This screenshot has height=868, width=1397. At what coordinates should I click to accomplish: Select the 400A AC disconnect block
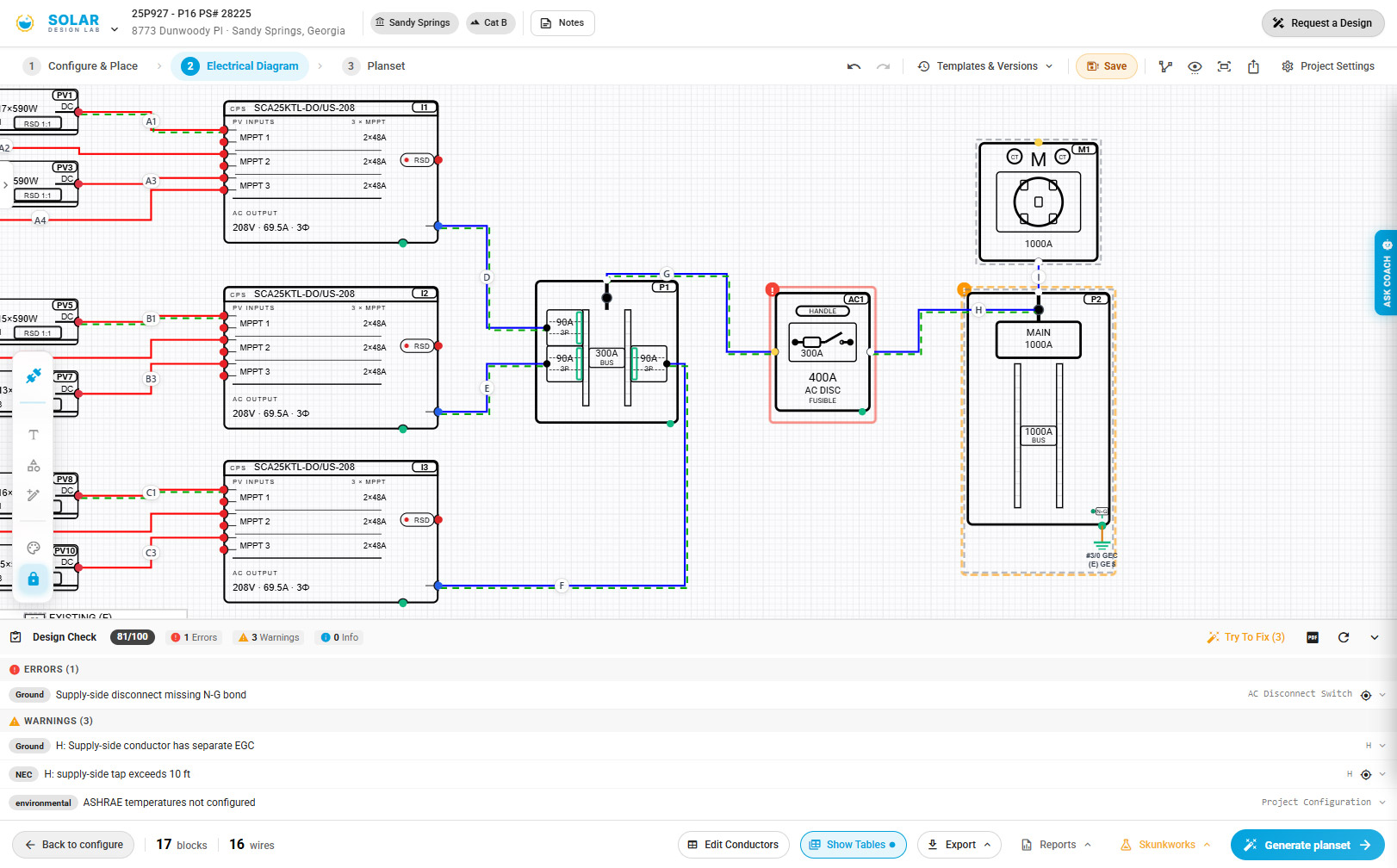tap(823, 354)
